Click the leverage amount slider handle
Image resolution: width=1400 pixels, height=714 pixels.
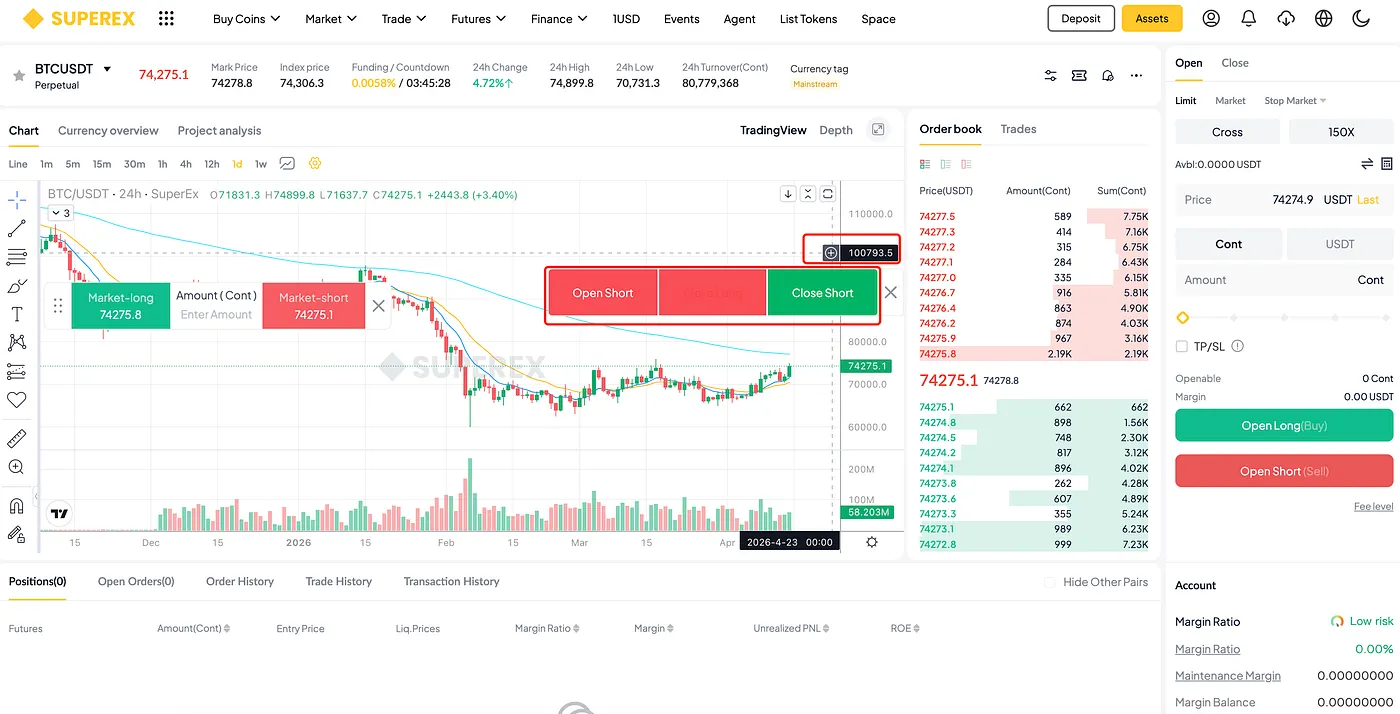1183,318
